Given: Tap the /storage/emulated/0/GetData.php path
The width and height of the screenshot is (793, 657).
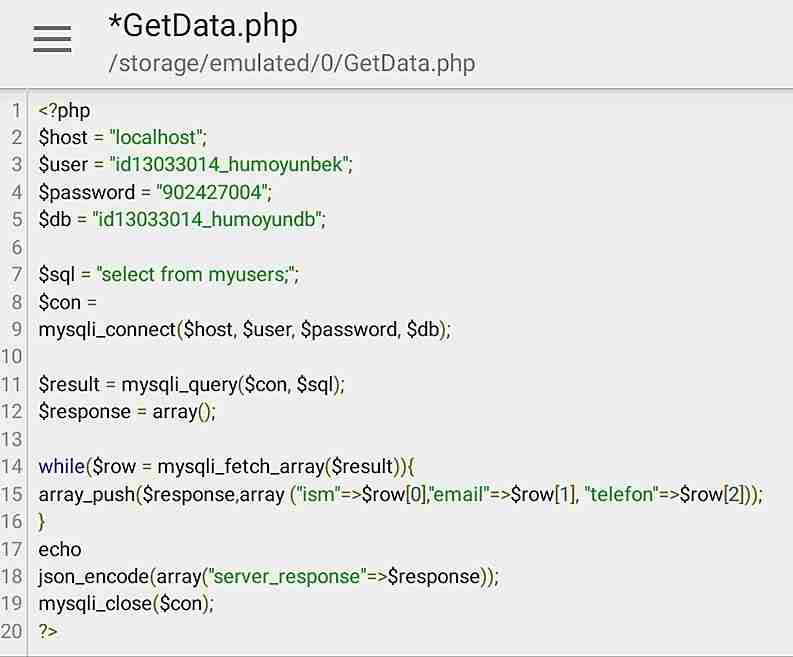Looking at the screenshot, I should pos(292,64).
